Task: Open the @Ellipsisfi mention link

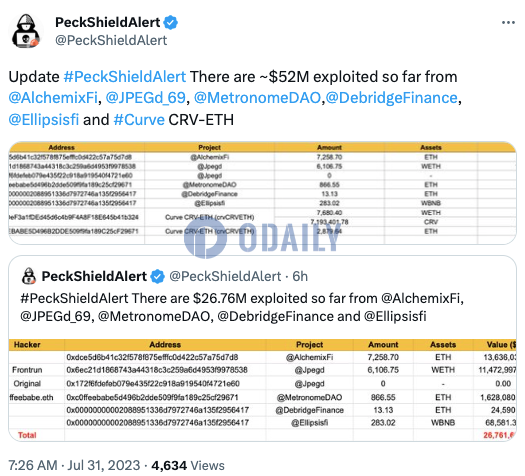Action: point(44,120)
